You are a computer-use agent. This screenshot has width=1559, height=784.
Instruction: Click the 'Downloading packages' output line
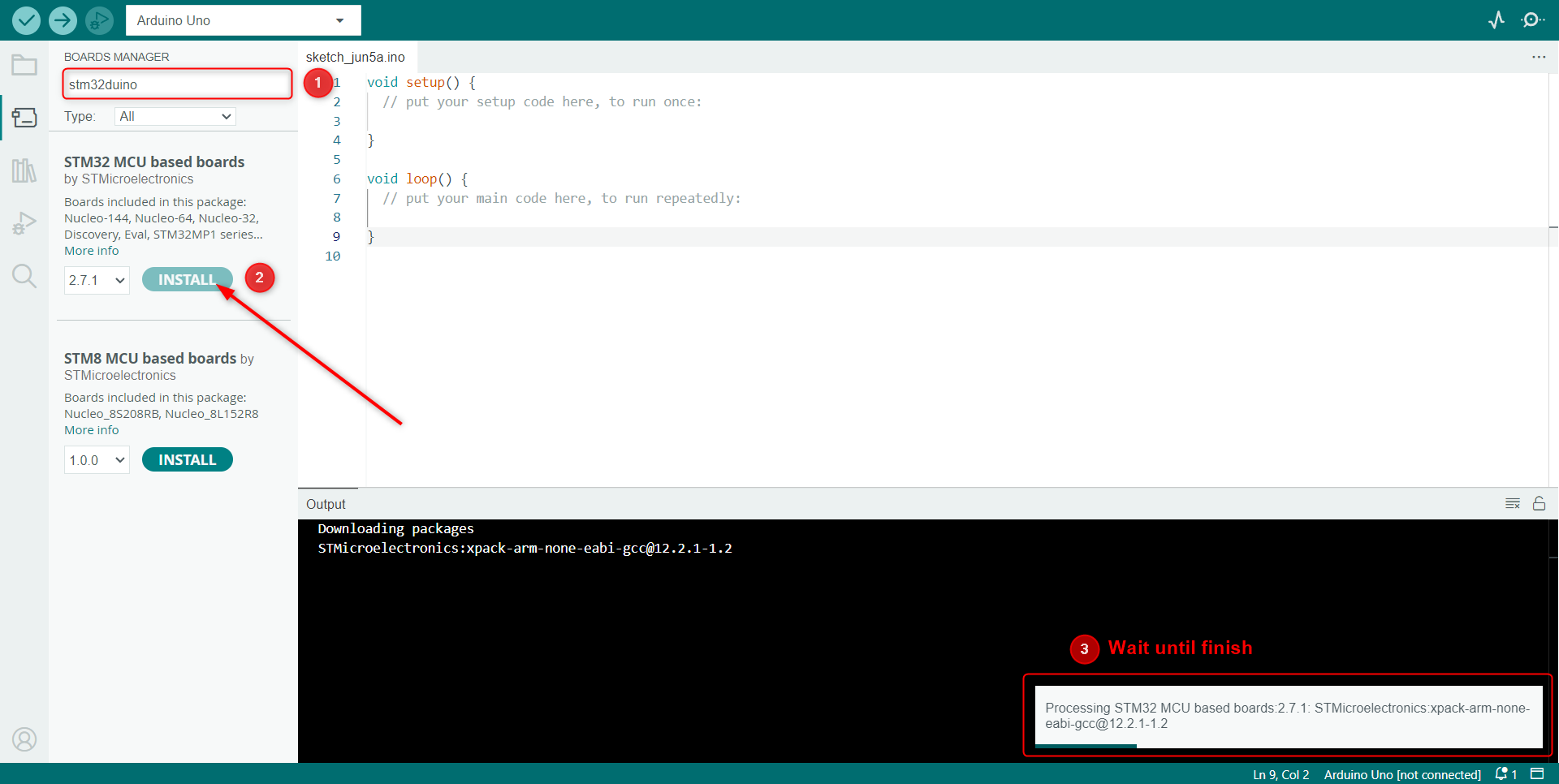[x=395, y=528]
